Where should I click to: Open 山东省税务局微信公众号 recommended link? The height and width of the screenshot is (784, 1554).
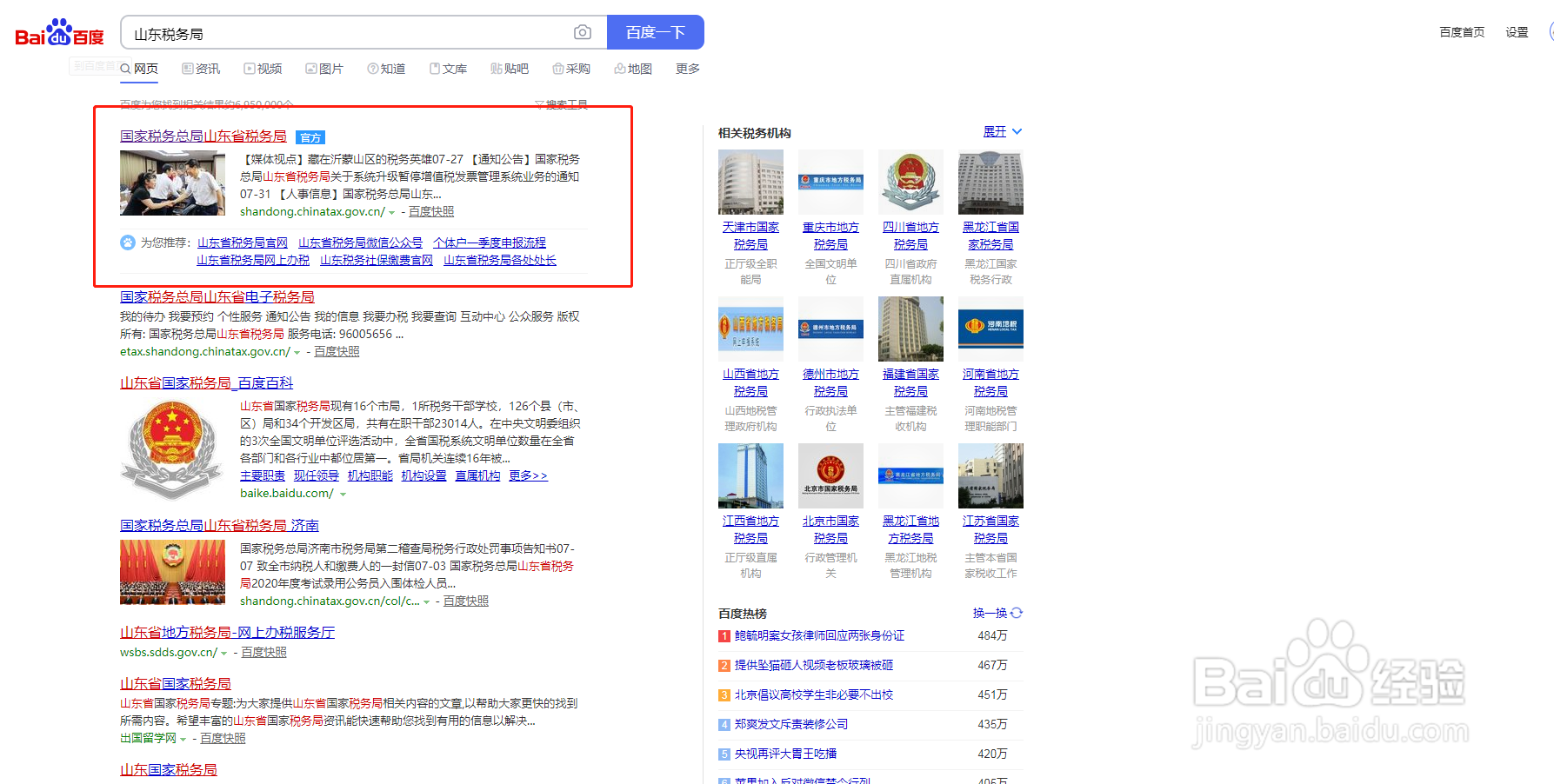tap(360, 243)
